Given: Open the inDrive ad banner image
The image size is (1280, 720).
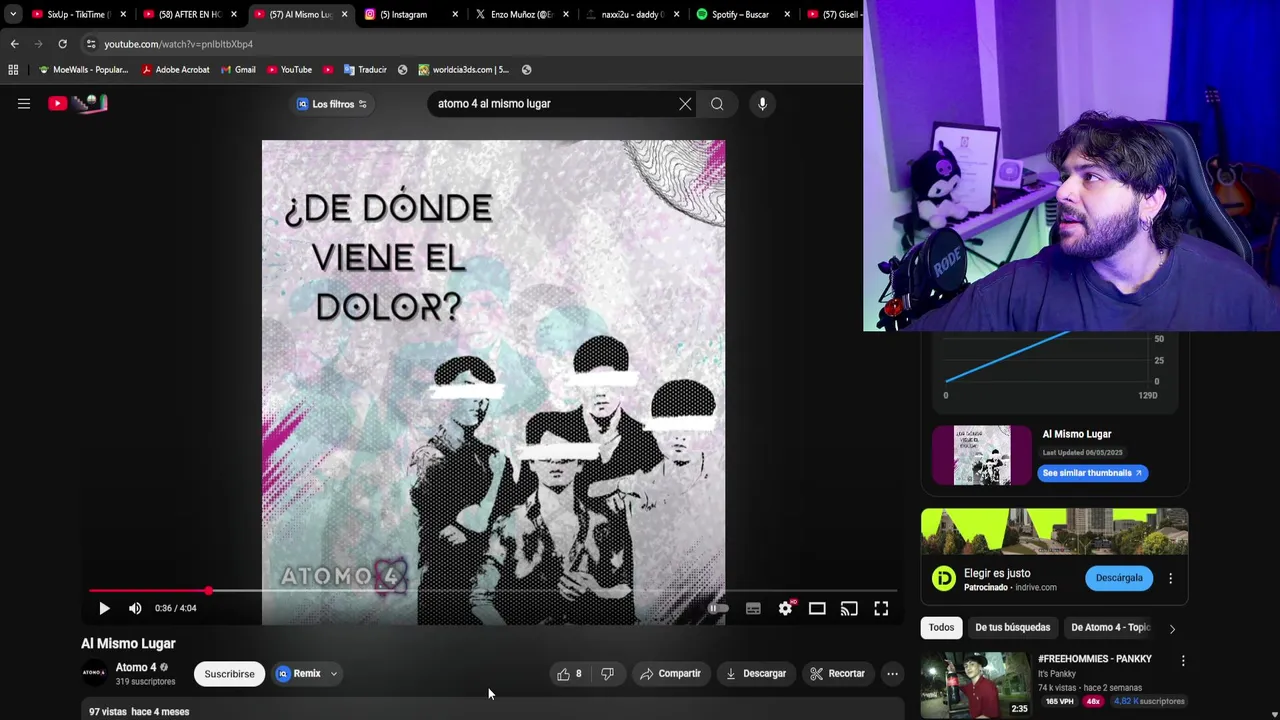Looking at the screenshot, I should click(1054, 531).
